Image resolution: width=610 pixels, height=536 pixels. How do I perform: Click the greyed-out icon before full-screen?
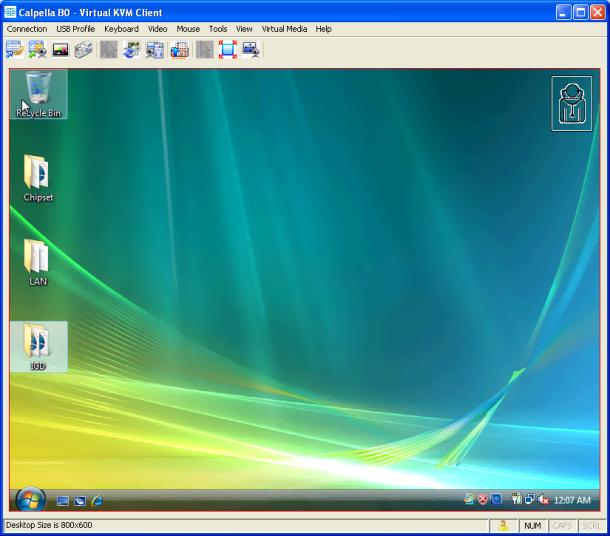tap(205, 50)
